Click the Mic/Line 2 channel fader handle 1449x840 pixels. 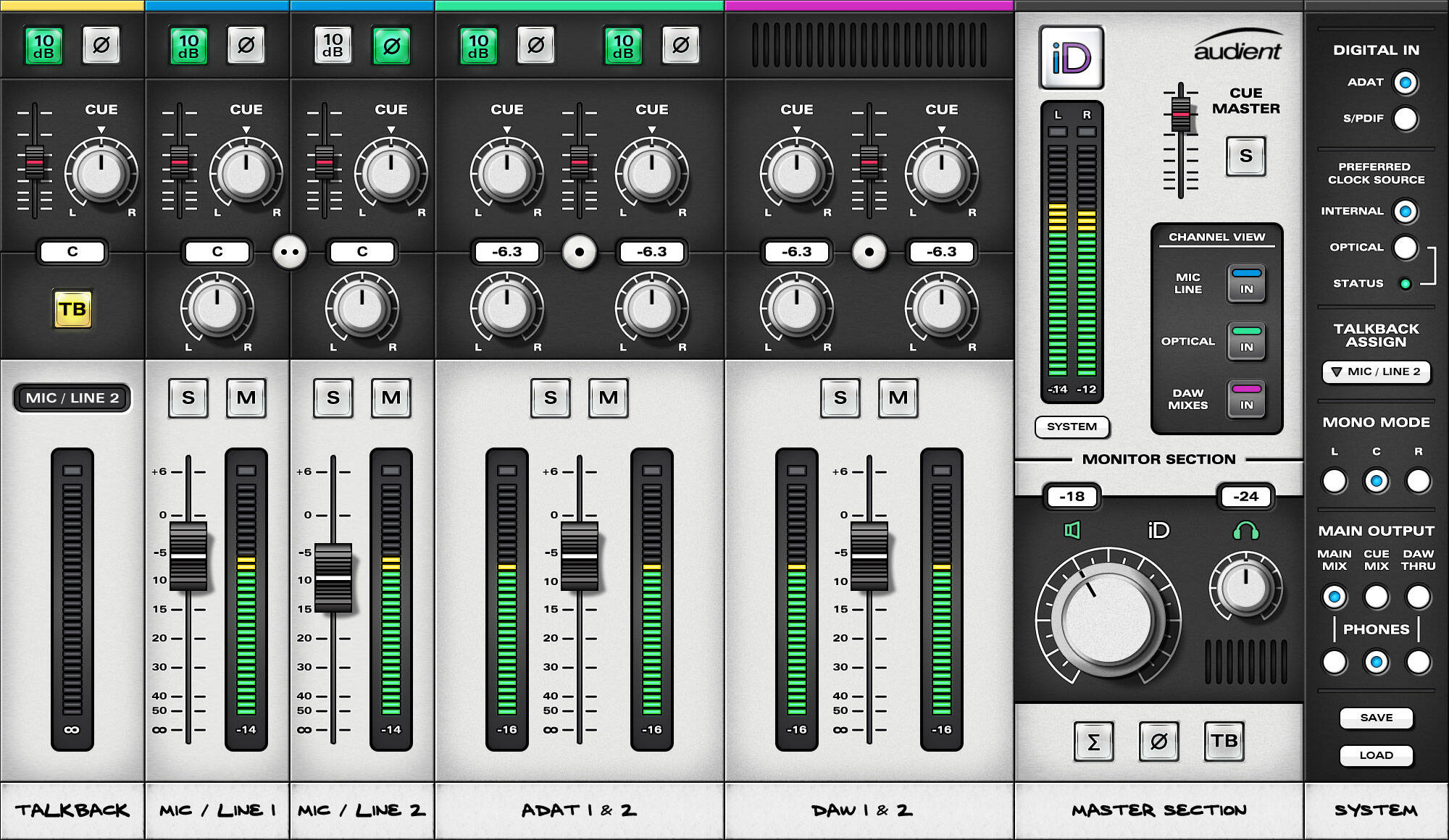(x=333, y=578)
